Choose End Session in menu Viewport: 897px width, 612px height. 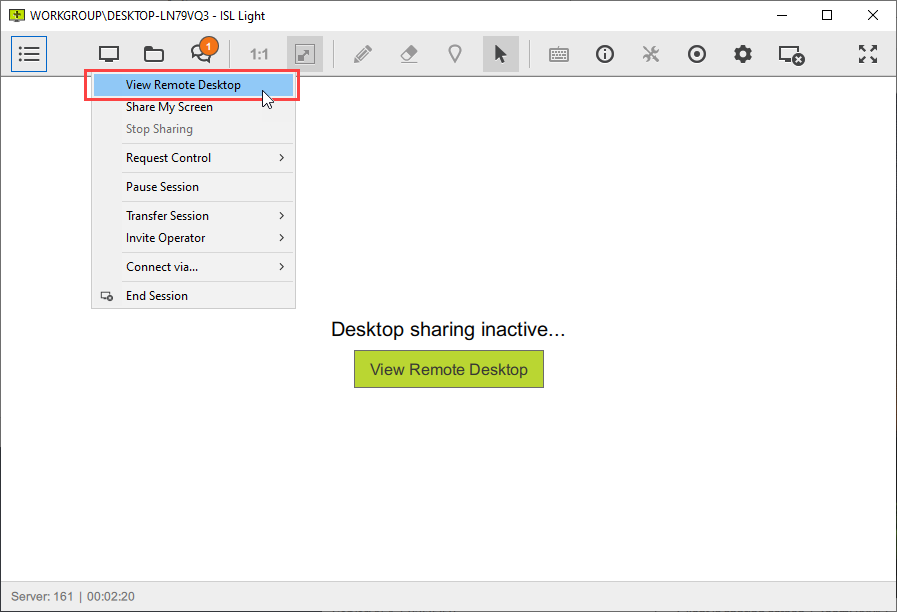tap(193, 296)
